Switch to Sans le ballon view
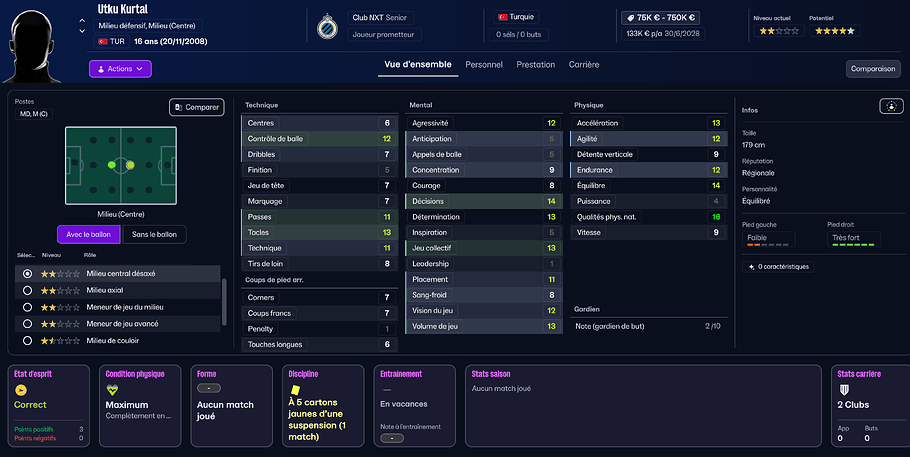The height and width of the screenshot is (457, 910). (154, 235)
